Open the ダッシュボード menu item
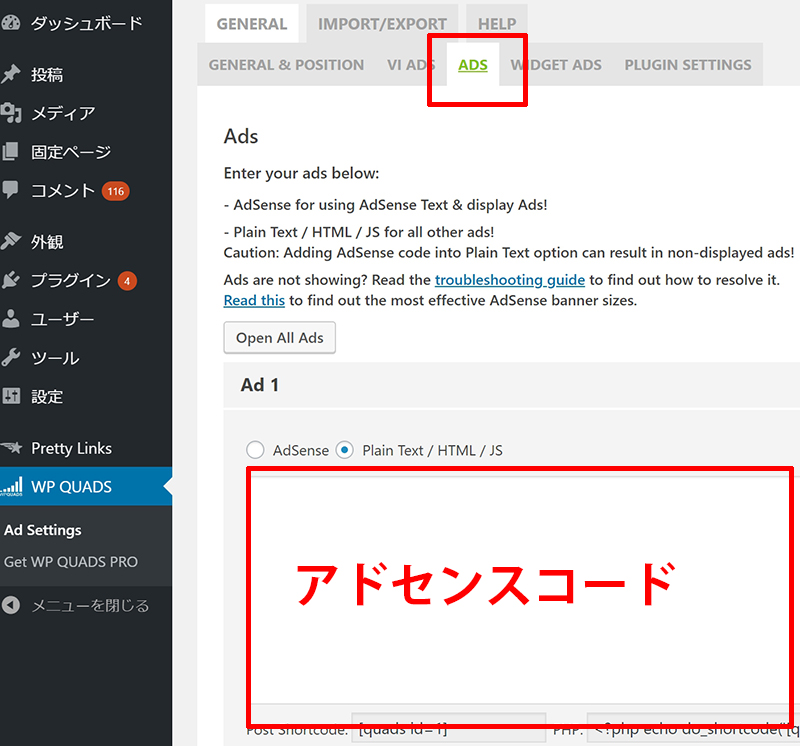 86,23
